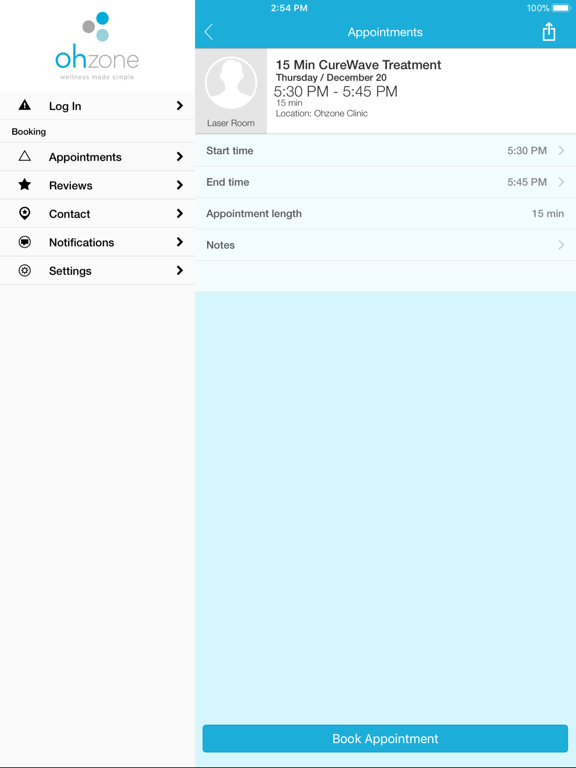
Task: Tap the share icon in header
Action: [549, 31]
